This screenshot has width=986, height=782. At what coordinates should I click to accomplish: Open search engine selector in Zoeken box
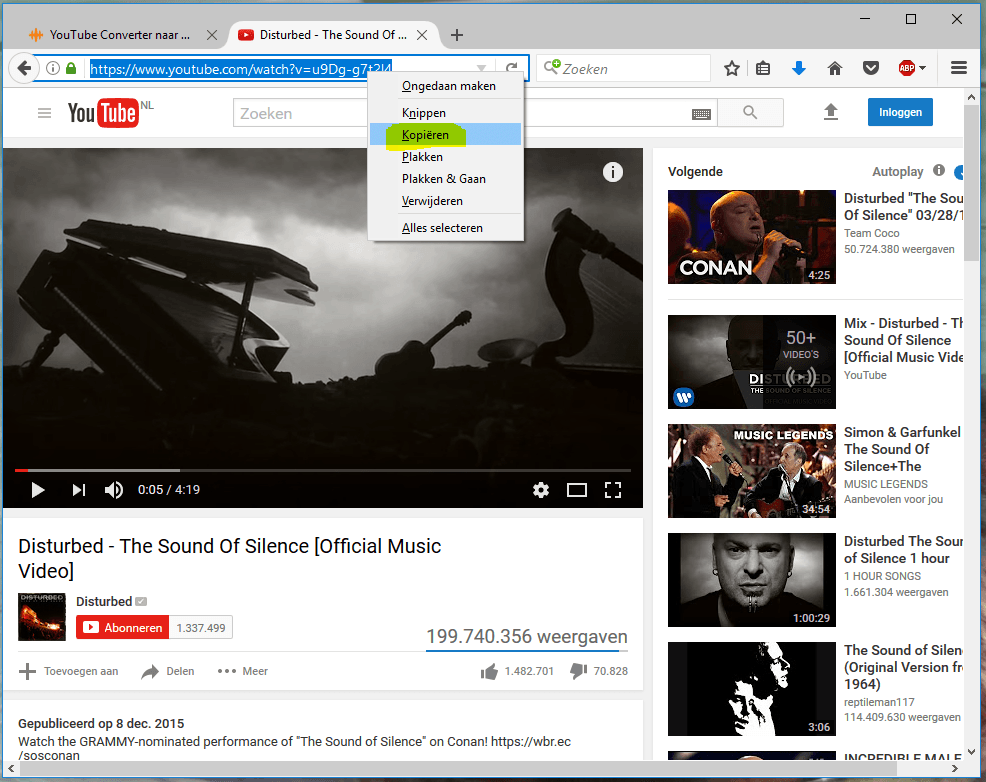pyautogui.click(x=551, y=67)
